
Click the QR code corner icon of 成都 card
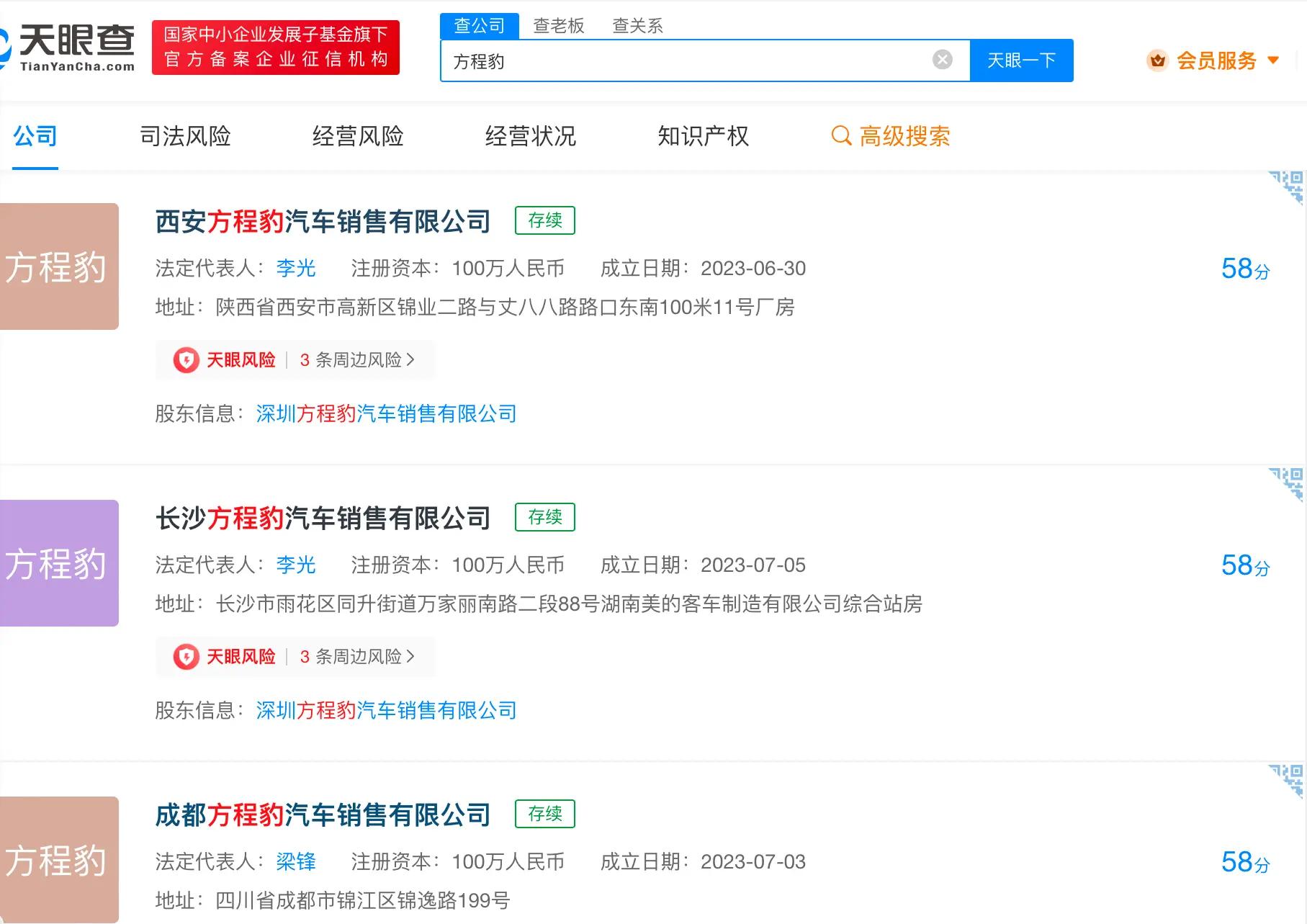click(x=1287, y=781)
